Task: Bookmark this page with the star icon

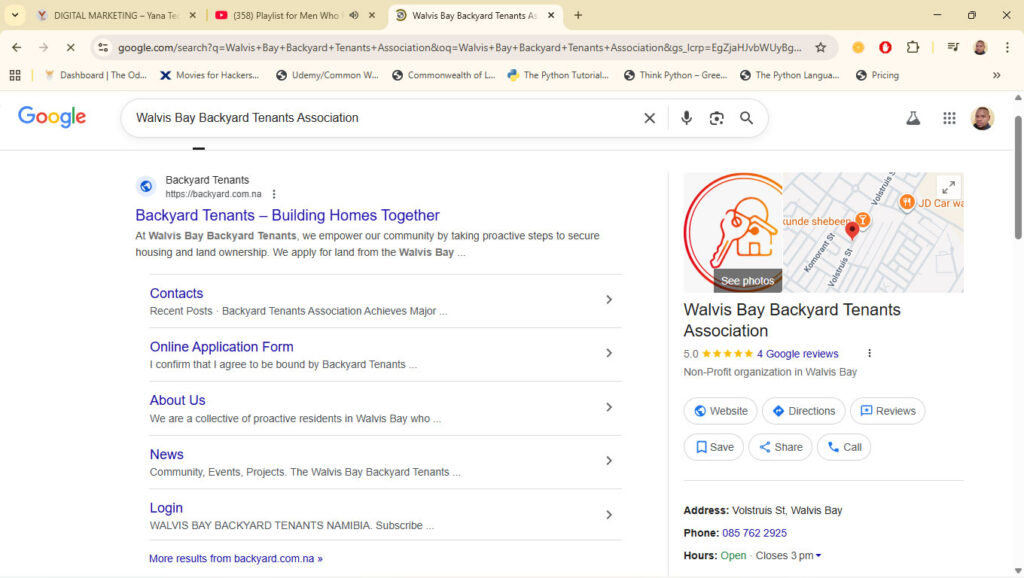Action: 820,47
